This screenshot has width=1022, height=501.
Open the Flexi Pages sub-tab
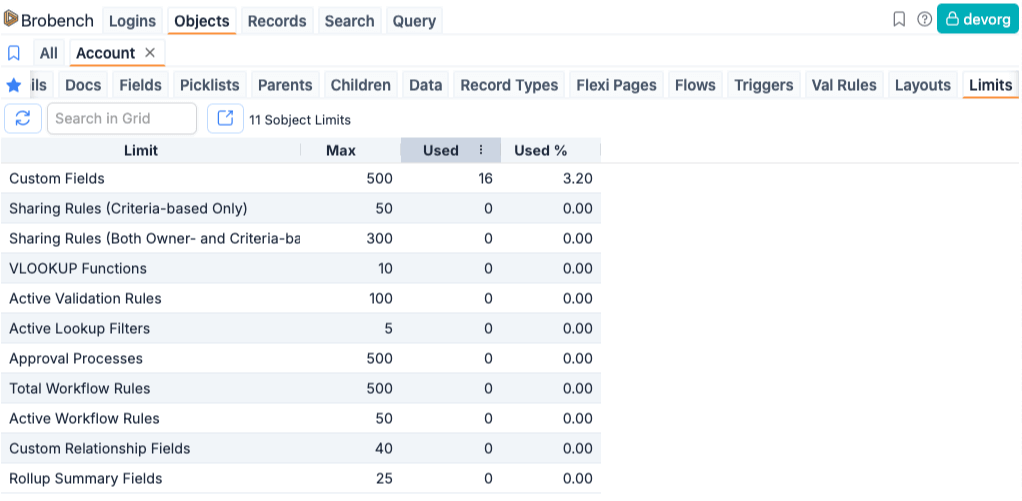tap(617, 85)
